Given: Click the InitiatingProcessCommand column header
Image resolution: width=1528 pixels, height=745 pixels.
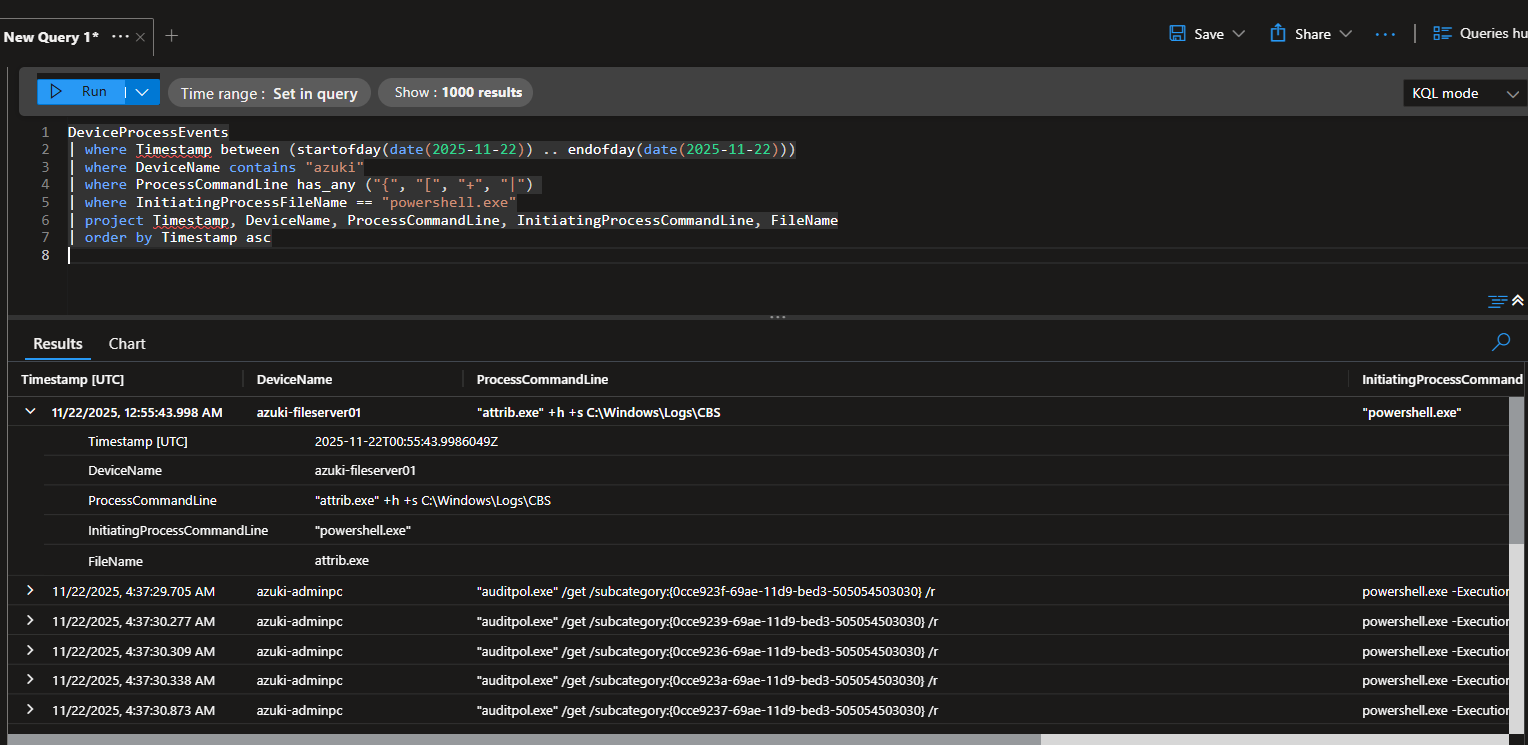Looking at the screenshot, I should 1442,379.
